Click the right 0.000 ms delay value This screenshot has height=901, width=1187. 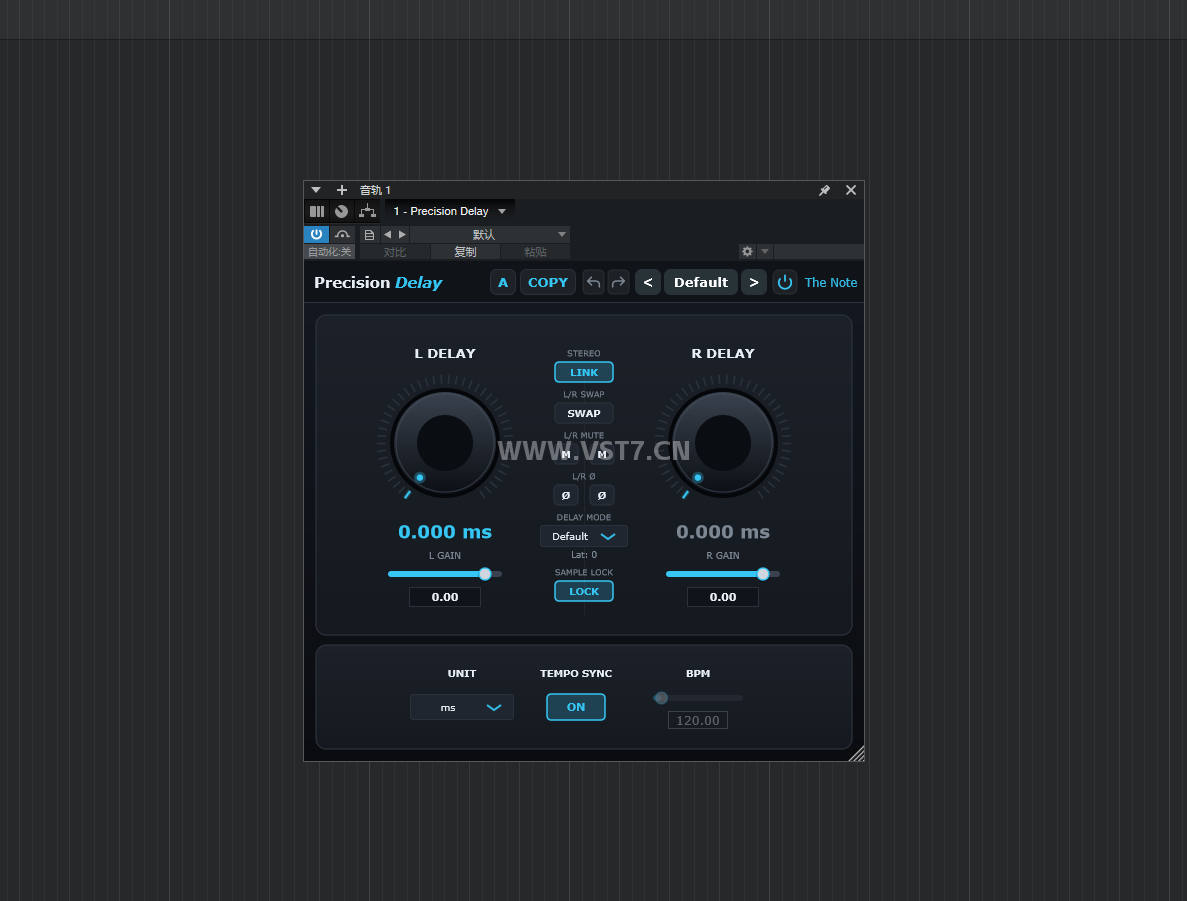click(x=723, y=532)
